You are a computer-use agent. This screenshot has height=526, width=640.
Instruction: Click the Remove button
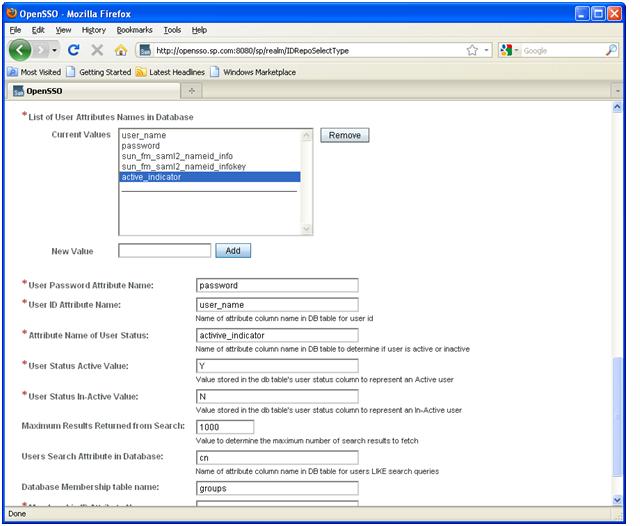(344, 135)
